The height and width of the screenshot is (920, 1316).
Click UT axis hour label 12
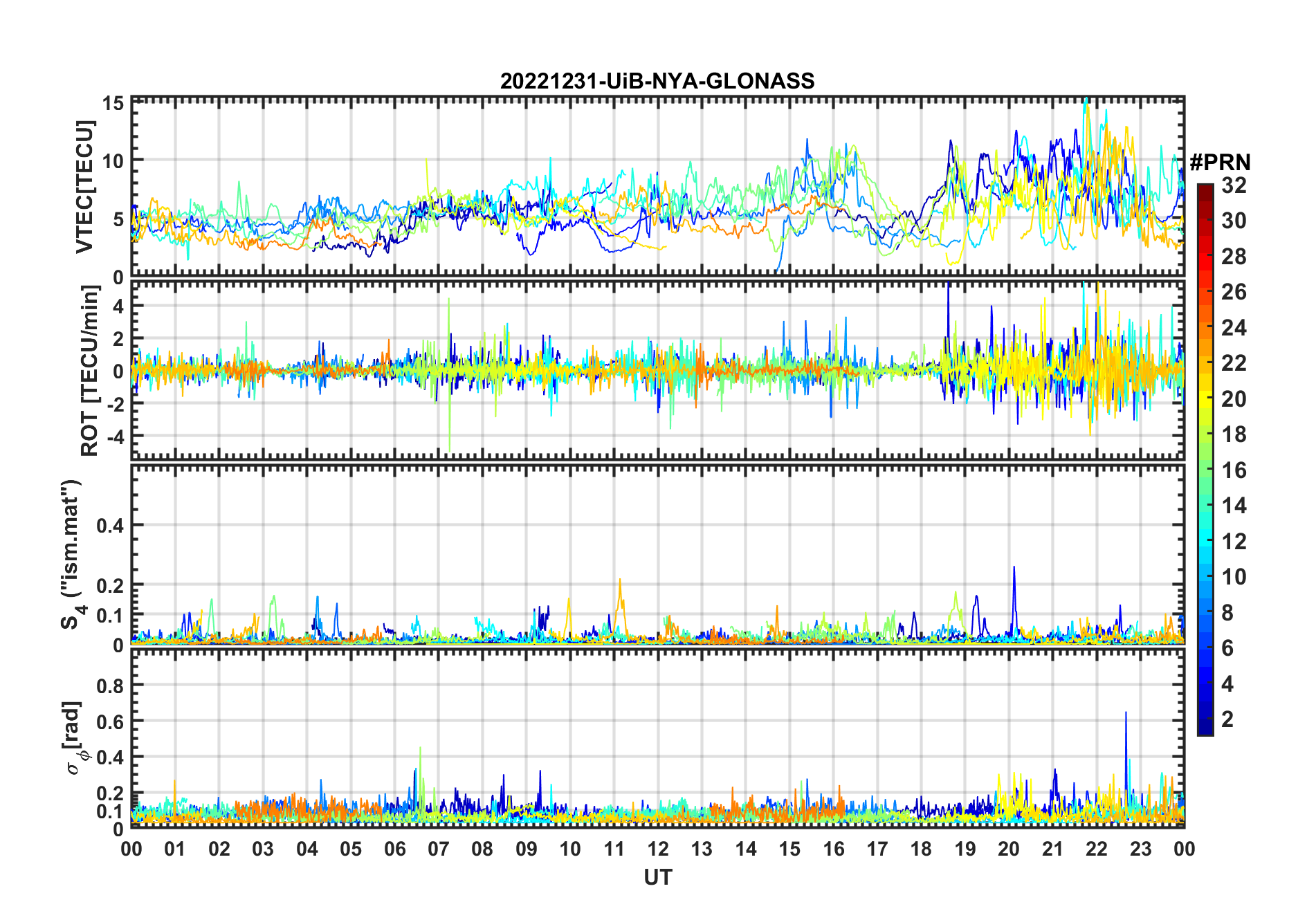click(x=658, y=849)
